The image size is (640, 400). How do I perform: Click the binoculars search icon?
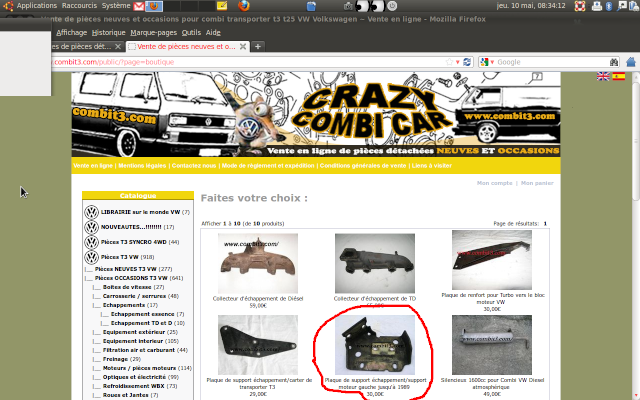[614, 62]
